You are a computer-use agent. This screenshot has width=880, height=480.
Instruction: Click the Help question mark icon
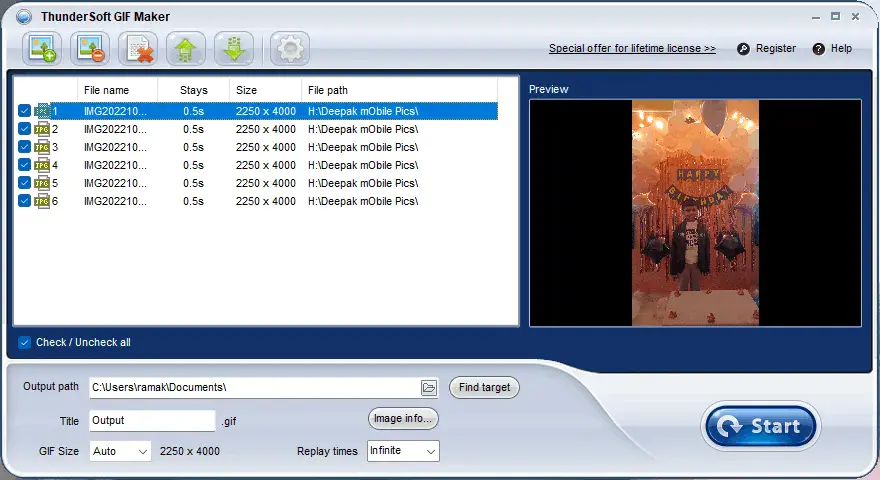(x=819, y=49)
